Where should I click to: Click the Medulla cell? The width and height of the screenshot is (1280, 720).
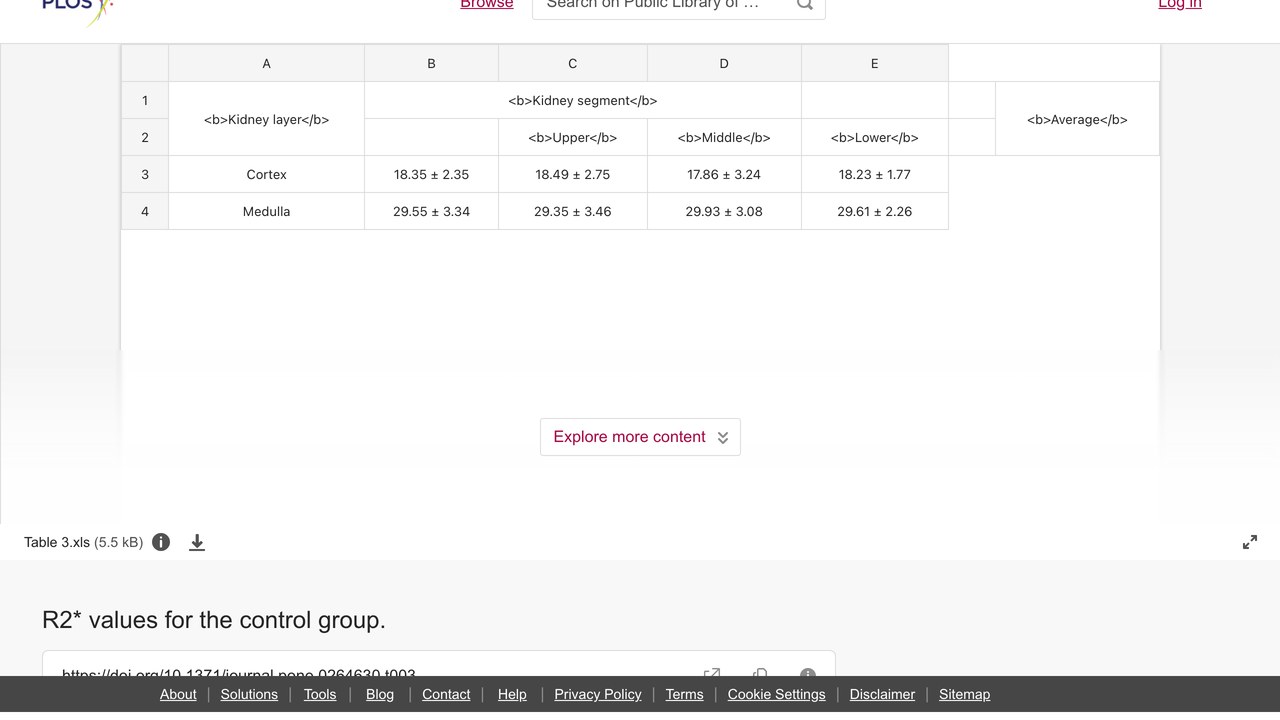pyautogui.click(x=266, y=211)
